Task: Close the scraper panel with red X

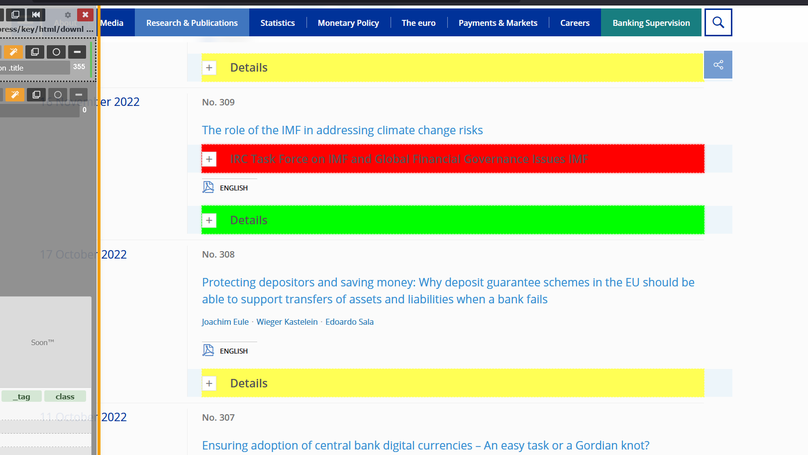Action: [x=85, y=15]
